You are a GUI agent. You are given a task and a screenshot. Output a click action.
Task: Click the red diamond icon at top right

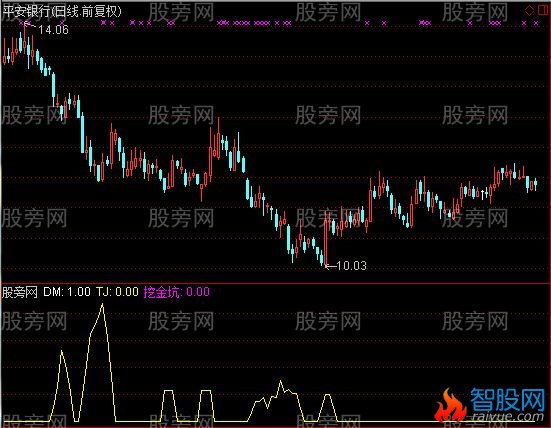coord(529,11)
